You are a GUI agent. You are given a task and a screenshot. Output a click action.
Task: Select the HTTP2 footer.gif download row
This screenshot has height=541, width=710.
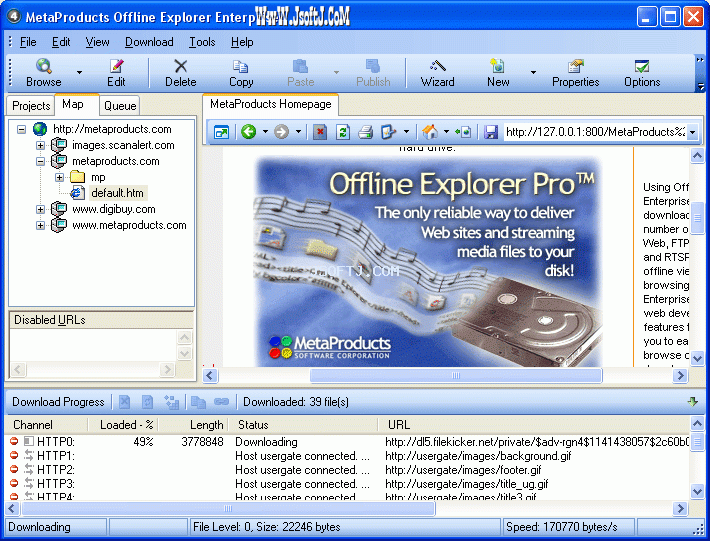[x=349, y=470]
